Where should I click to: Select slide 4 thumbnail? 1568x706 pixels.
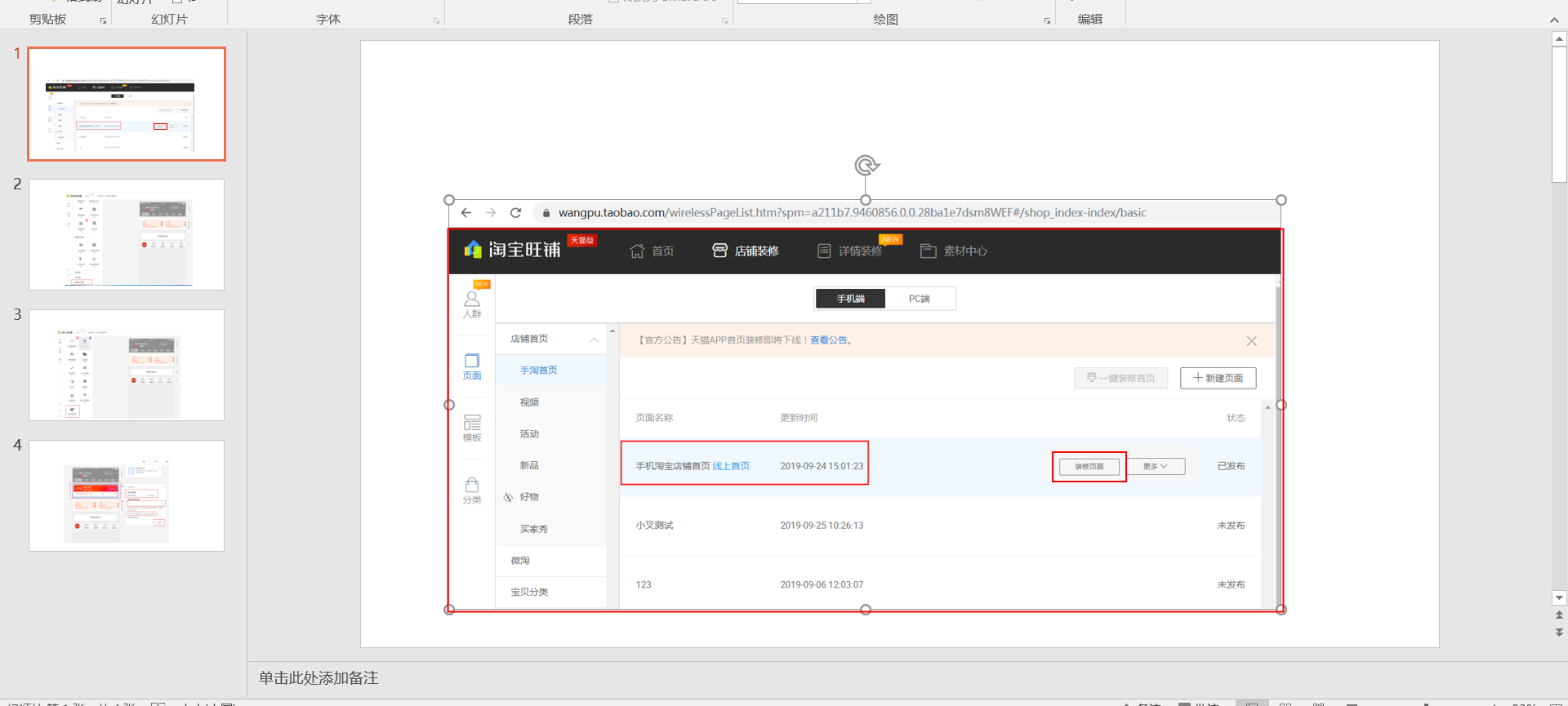pos(127,495)
